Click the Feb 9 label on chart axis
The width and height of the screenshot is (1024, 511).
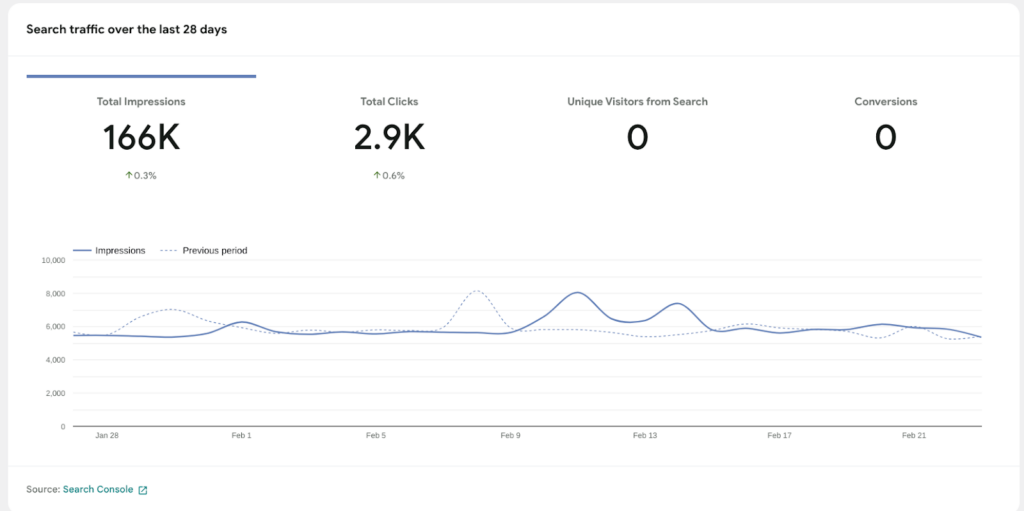click(x=510, y=436)
